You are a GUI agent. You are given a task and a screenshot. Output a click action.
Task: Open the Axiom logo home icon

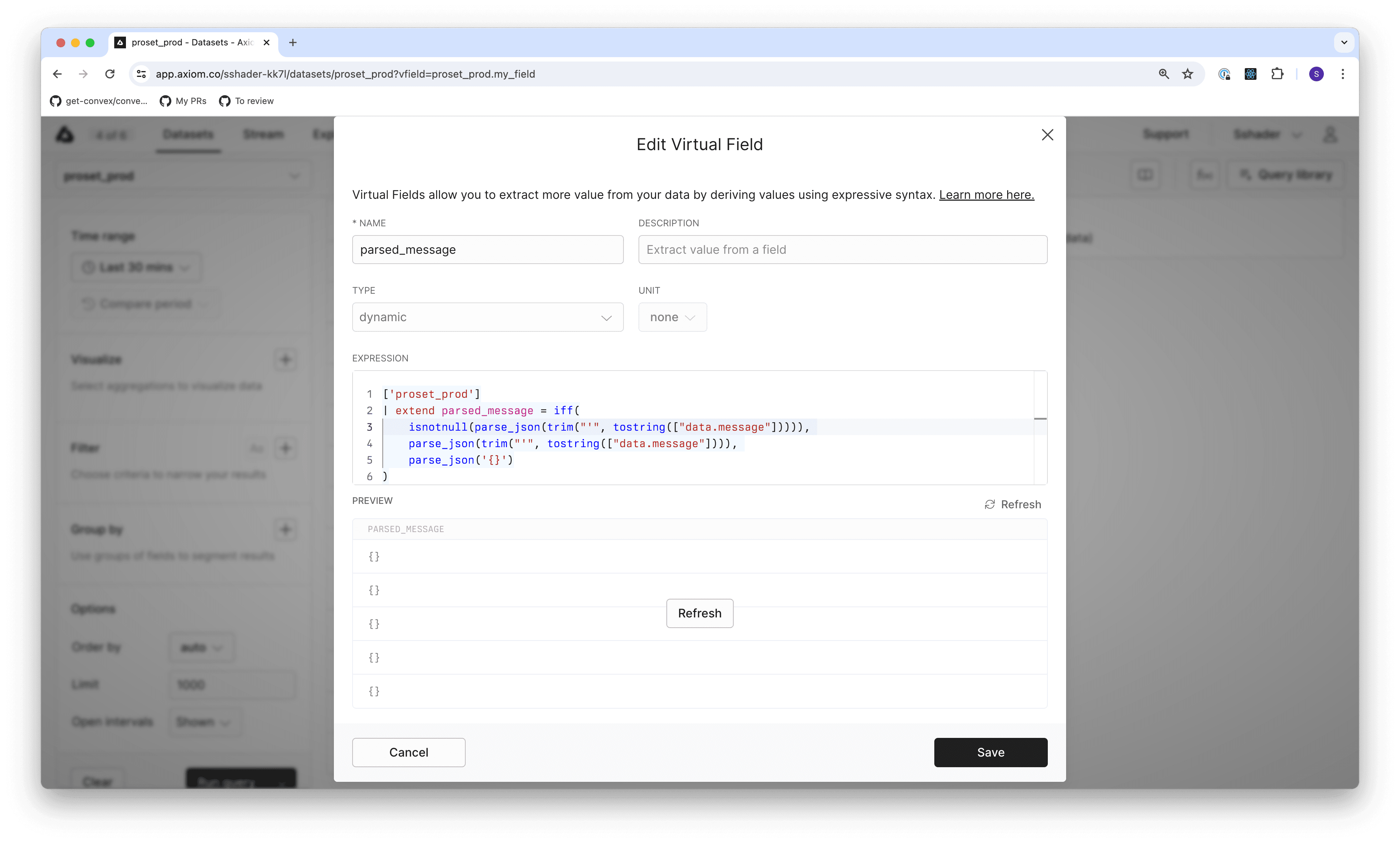(65, 135)
